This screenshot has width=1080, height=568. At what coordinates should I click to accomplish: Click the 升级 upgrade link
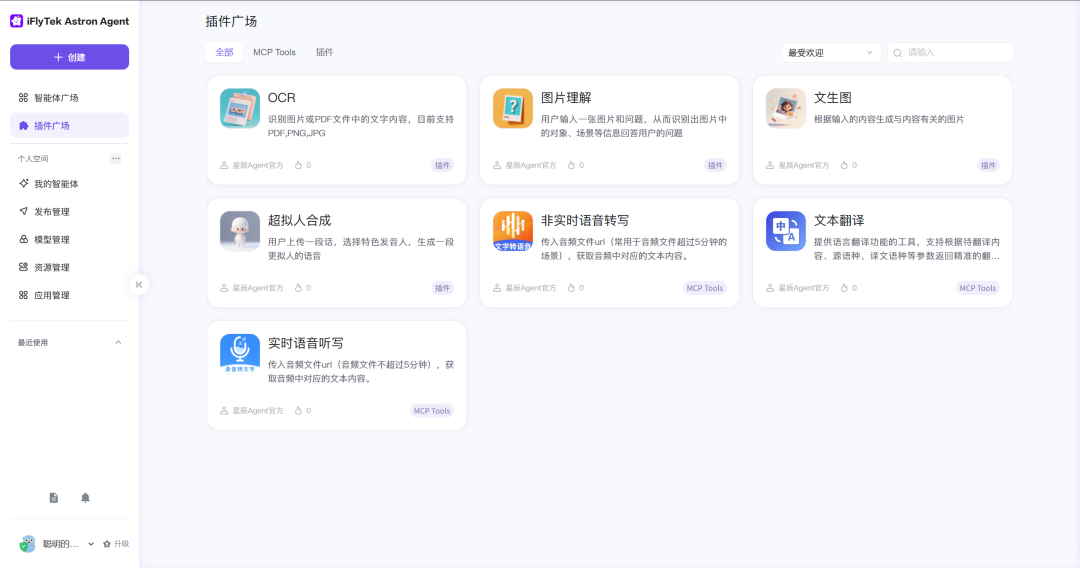click(x=116, y=544)
